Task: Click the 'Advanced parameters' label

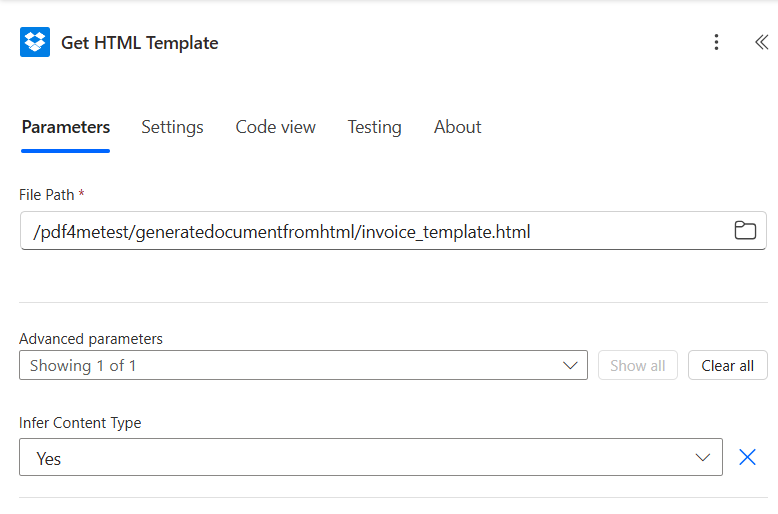Action: click(x=91, y=339)
